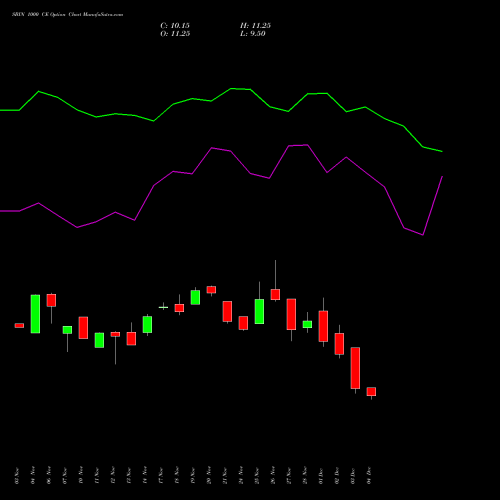
Task: Click the '11 Nov' date label
Action: [97, 476]
